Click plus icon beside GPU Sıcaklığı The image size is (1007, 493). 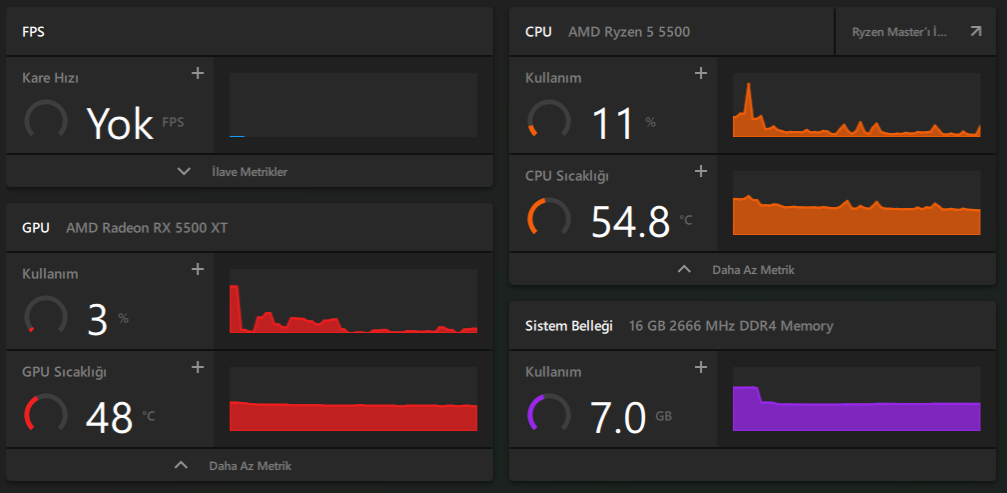198,367
